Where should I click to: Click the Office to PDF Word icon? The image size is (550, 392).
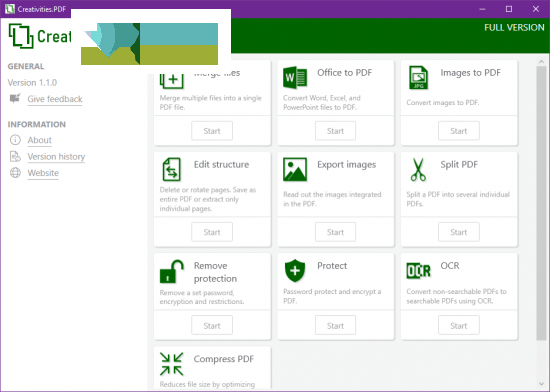pos(295,77)
